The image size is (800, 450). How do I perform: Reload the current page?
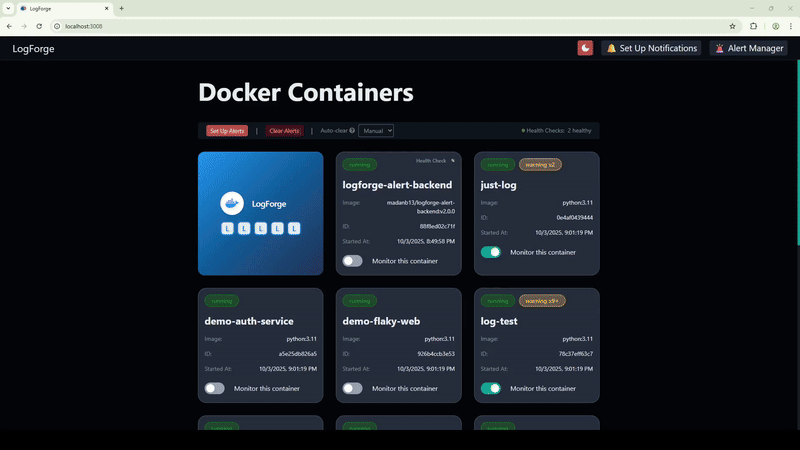pos(39,26)
